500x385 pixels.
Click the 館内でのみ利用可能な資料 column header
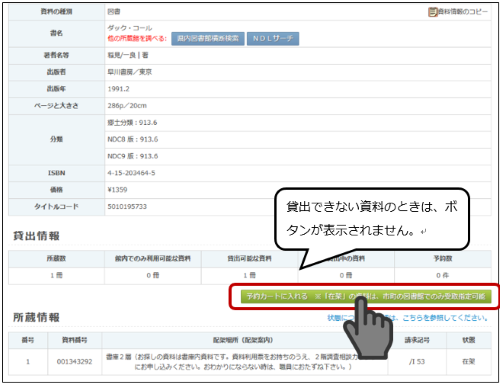(x=153, y=259)
